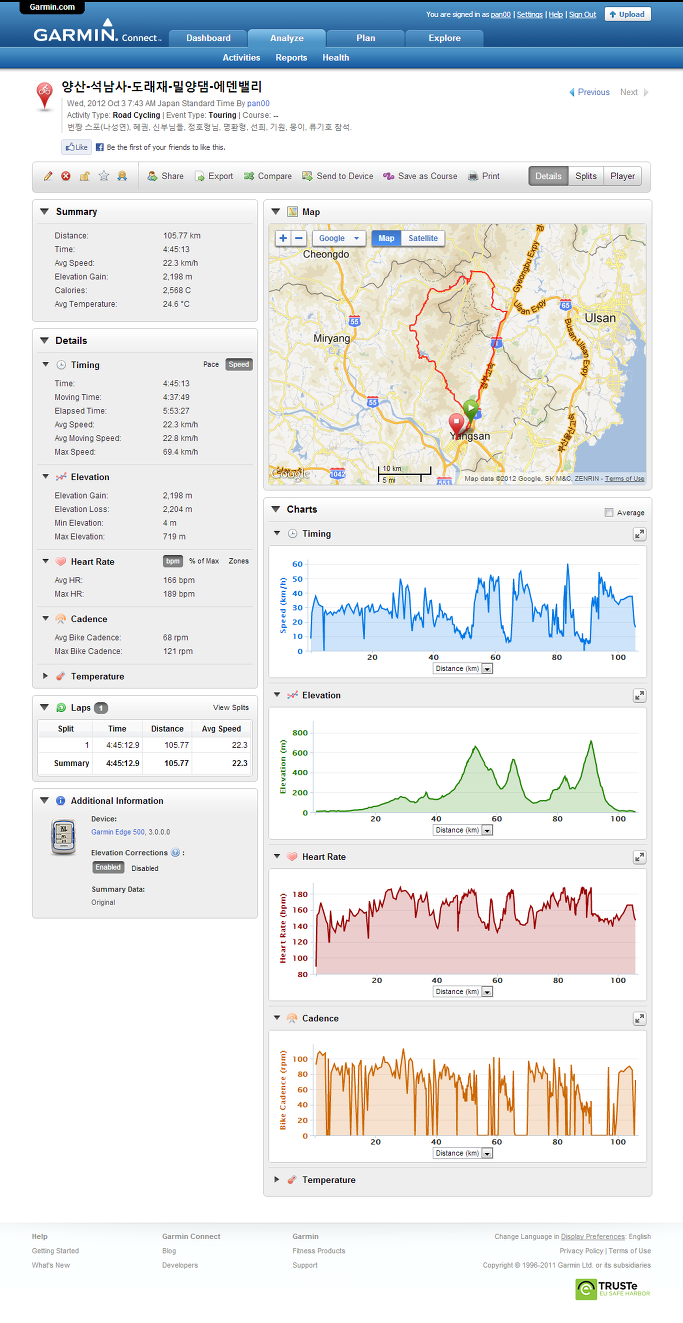Switch map to Map view
Image resolution: width=683 pixels, height=1323 pixels.
(x=387, y=238)
